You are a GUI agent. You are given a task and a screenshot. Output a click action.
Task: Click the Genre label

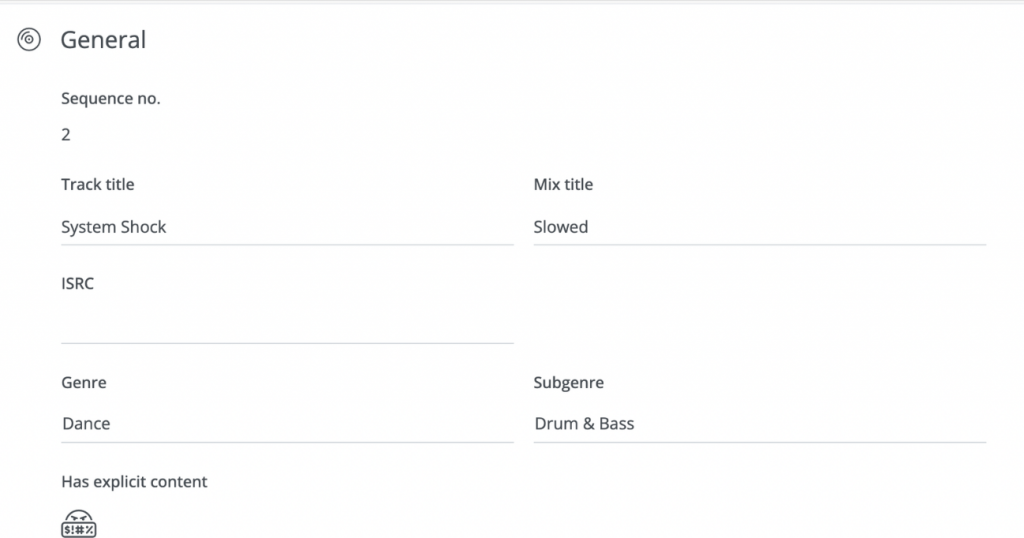(x=84, y=383)
